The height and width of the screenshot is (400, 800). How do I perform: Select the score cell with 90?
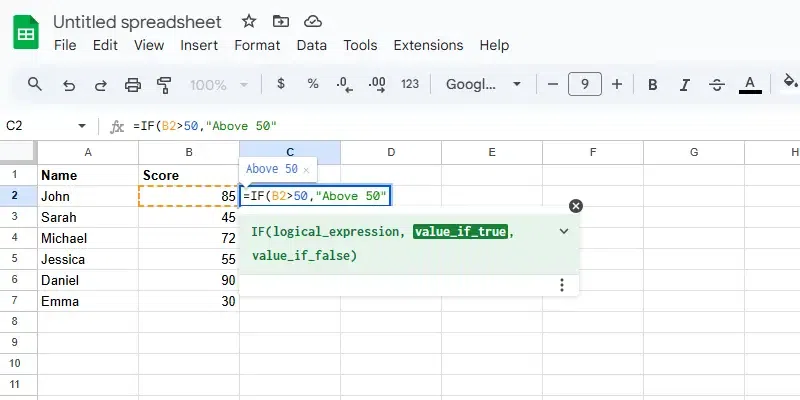coord(189,280)
